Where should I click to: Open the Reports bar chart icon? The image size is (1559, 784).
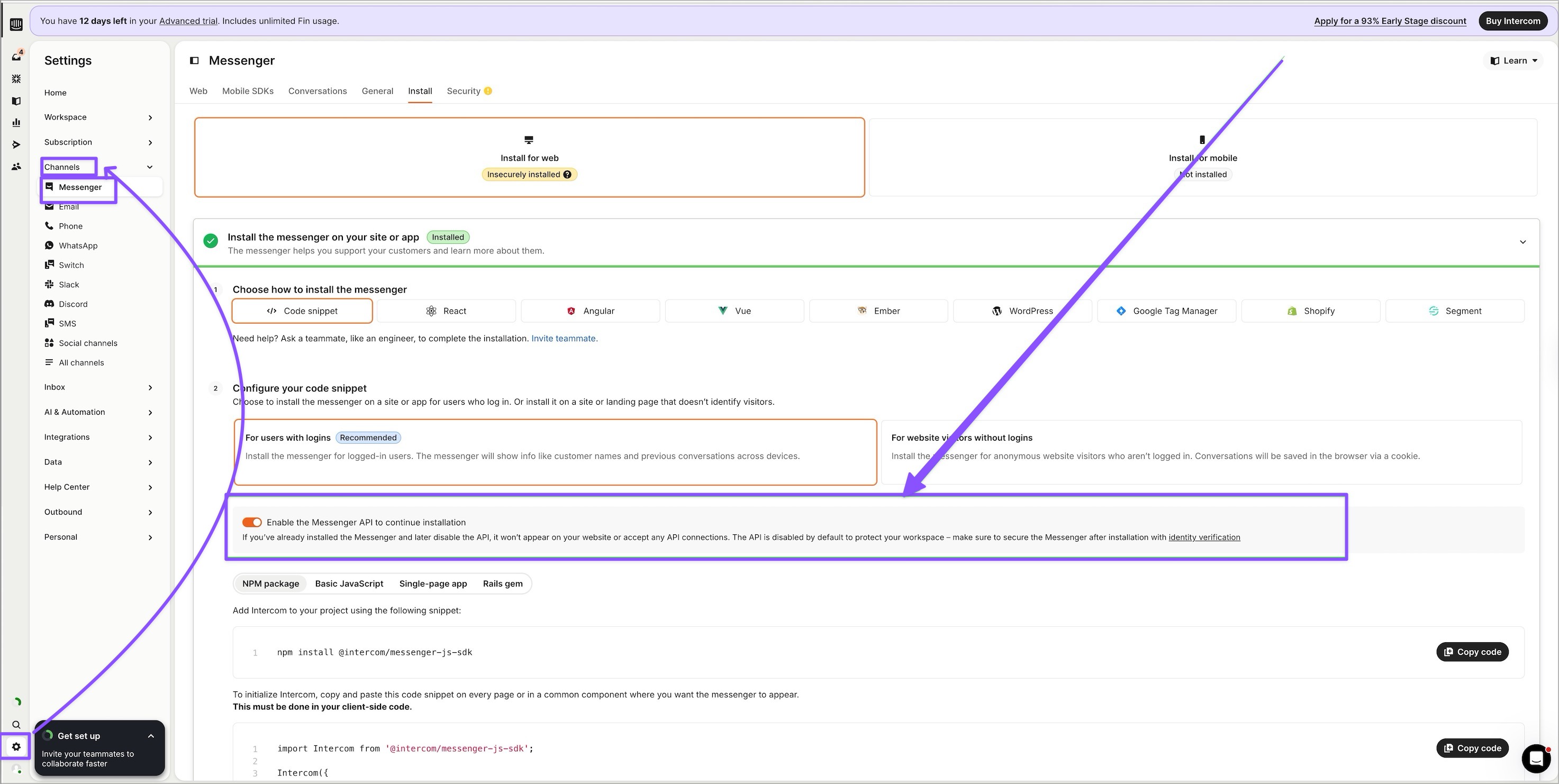pyautogui.click(x=16, y=123)
